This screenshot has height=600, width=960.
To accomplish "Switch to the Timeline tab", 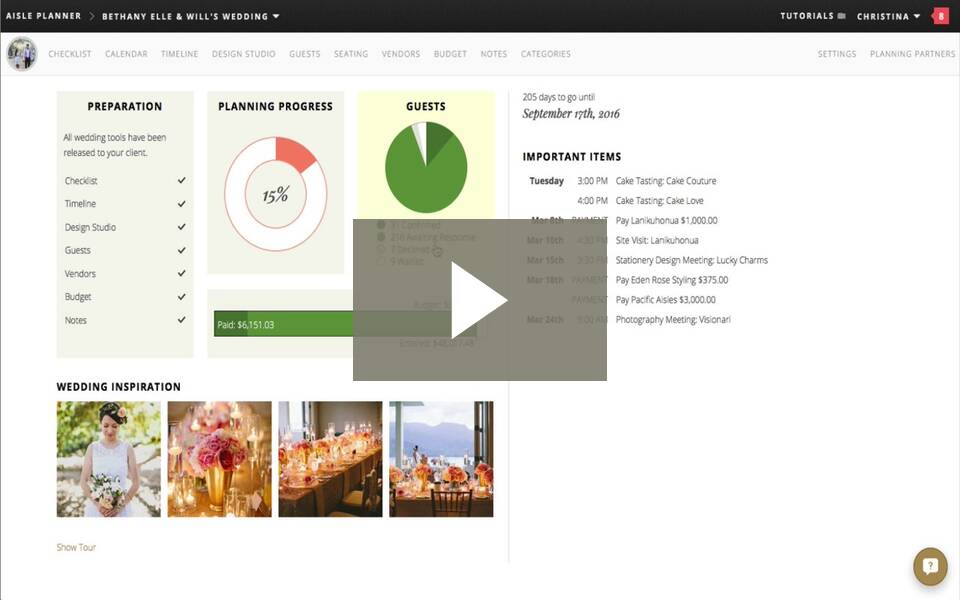I will tap(179, 54).
